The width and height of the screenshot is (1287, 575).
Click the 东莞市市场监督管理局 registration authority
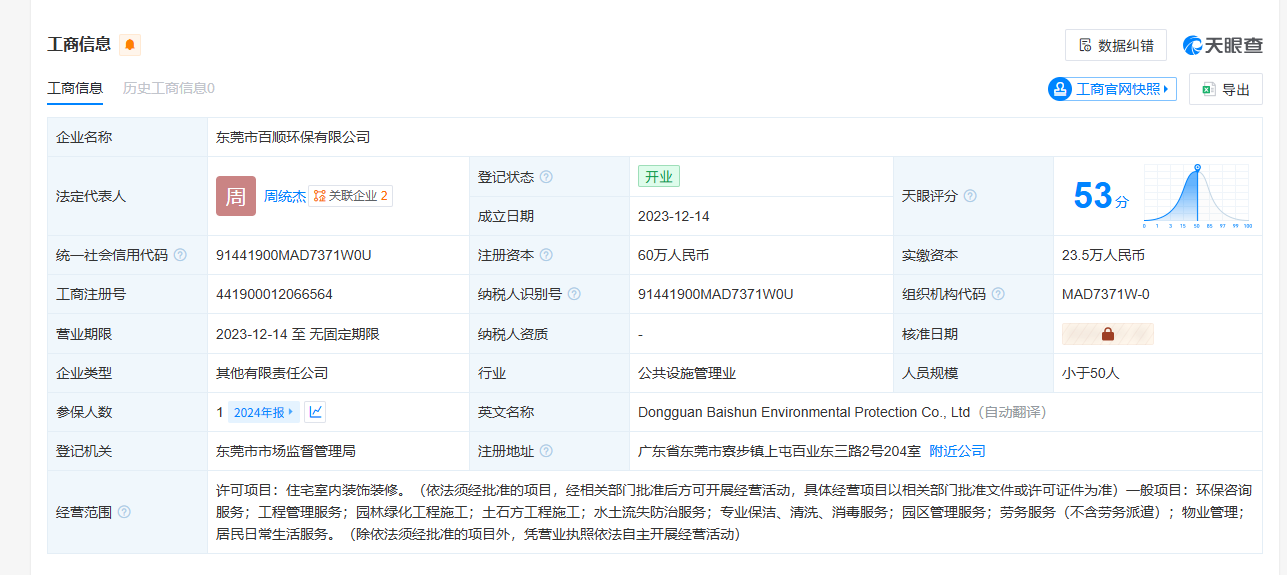pos(286,451)
